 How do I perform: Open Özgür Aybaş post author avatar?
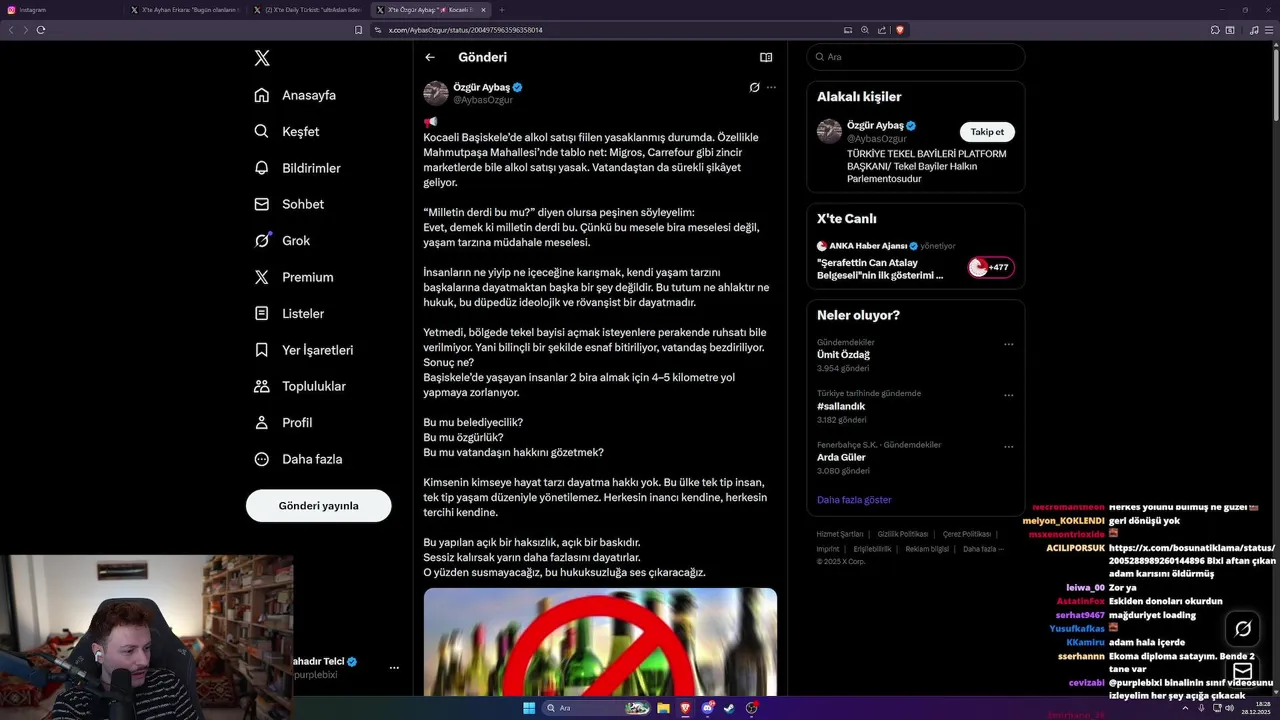pos(436,93)
